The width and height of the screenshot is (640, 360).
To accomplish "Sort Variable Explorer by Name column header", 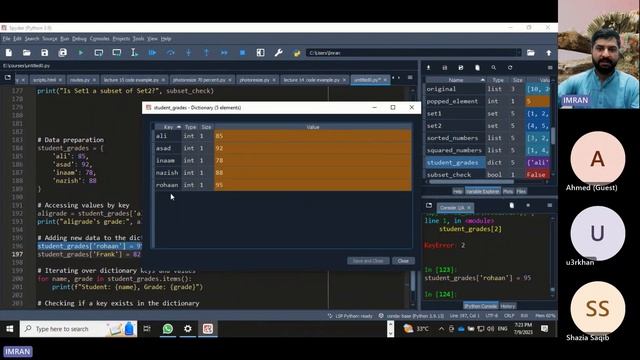I will 456,80.
